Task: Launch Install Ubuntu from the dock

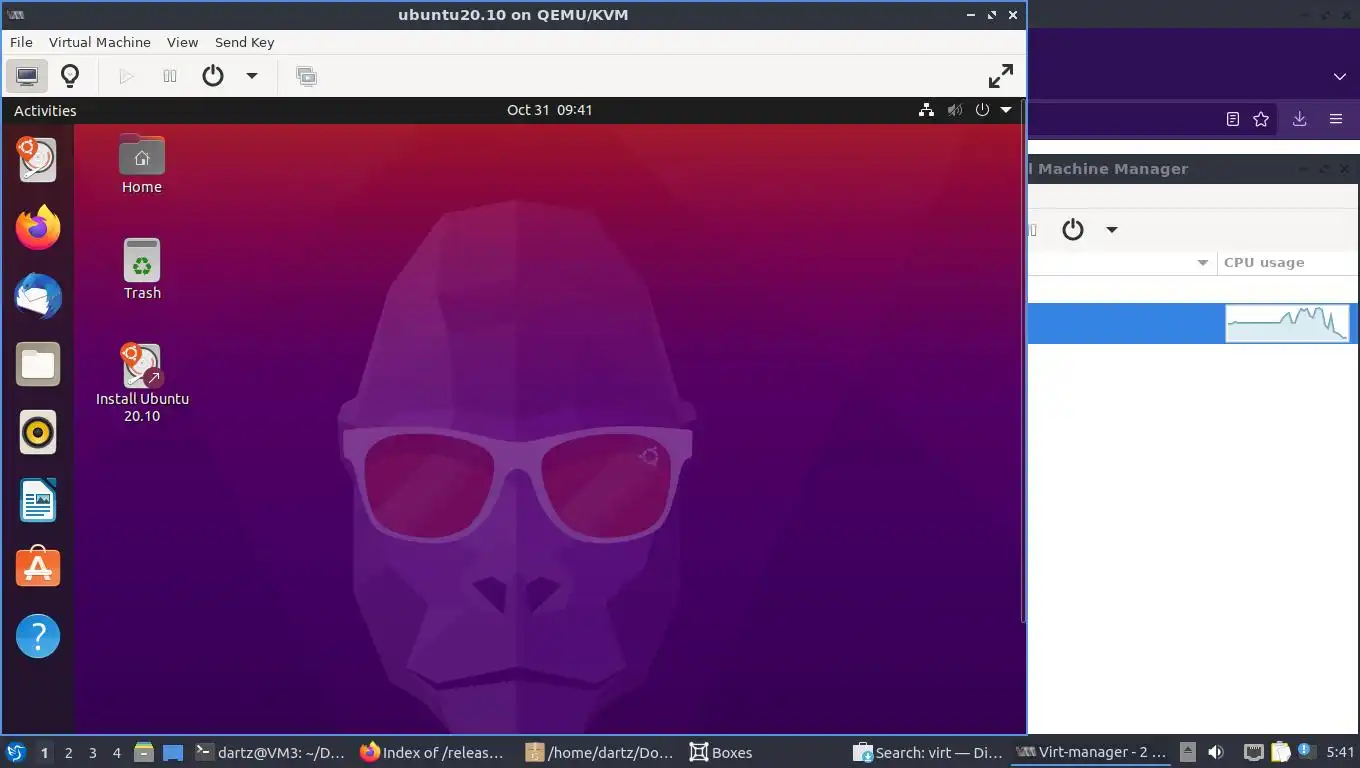Action: (x=38, y=160)
